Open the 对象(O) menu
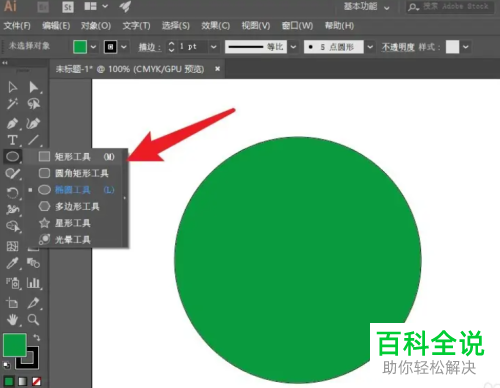Screen dimensions: 500x388 (x=96, y=26)
